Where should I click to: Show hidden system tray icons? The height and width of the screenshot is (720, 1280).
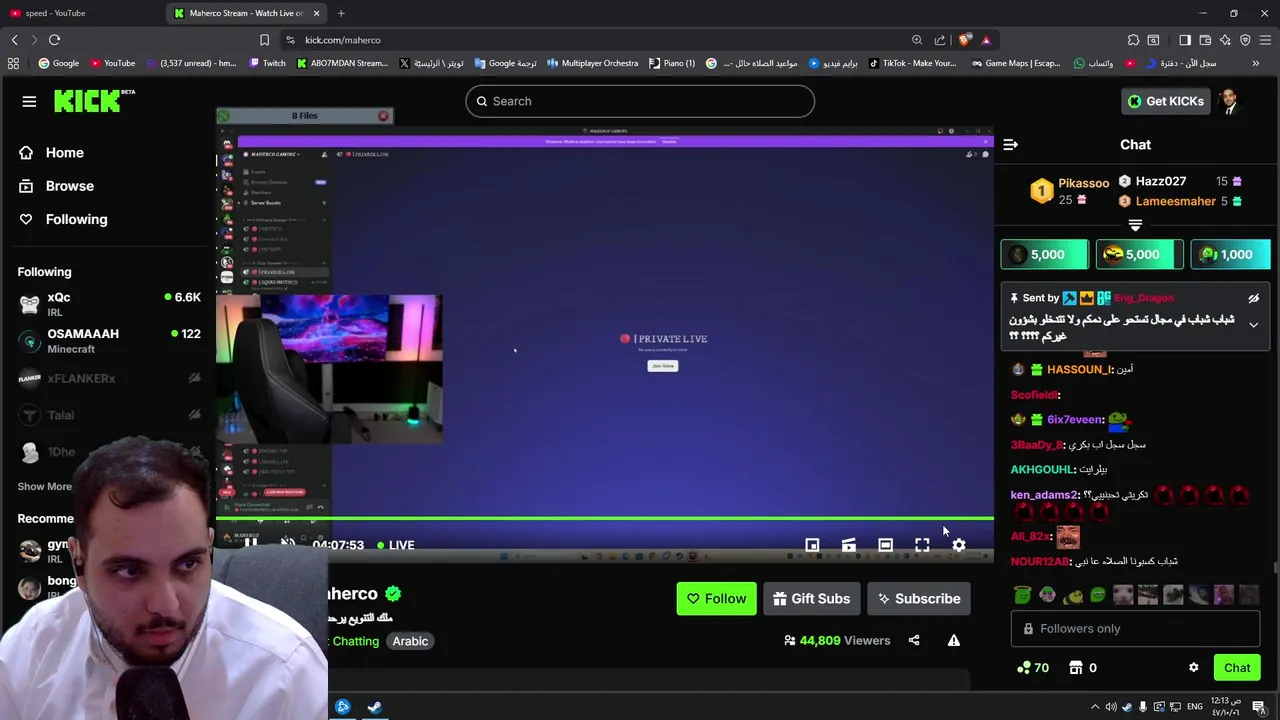click(x=1095, y=707)
